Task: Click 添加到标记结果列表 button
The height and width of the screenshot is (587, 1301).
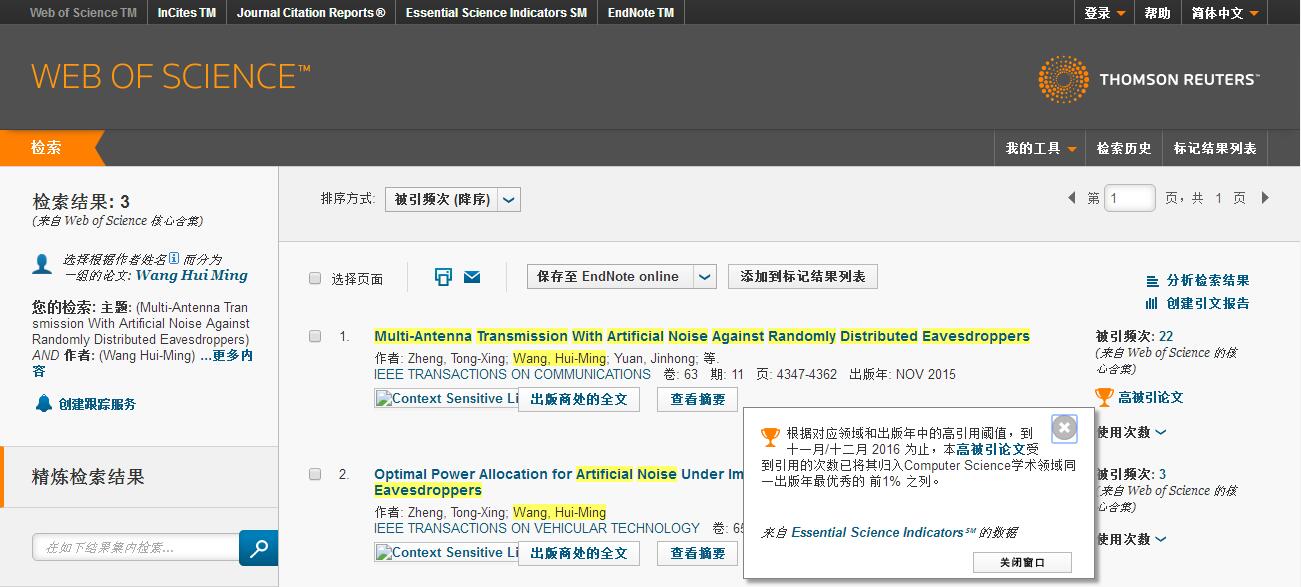Action: (802, 277)
